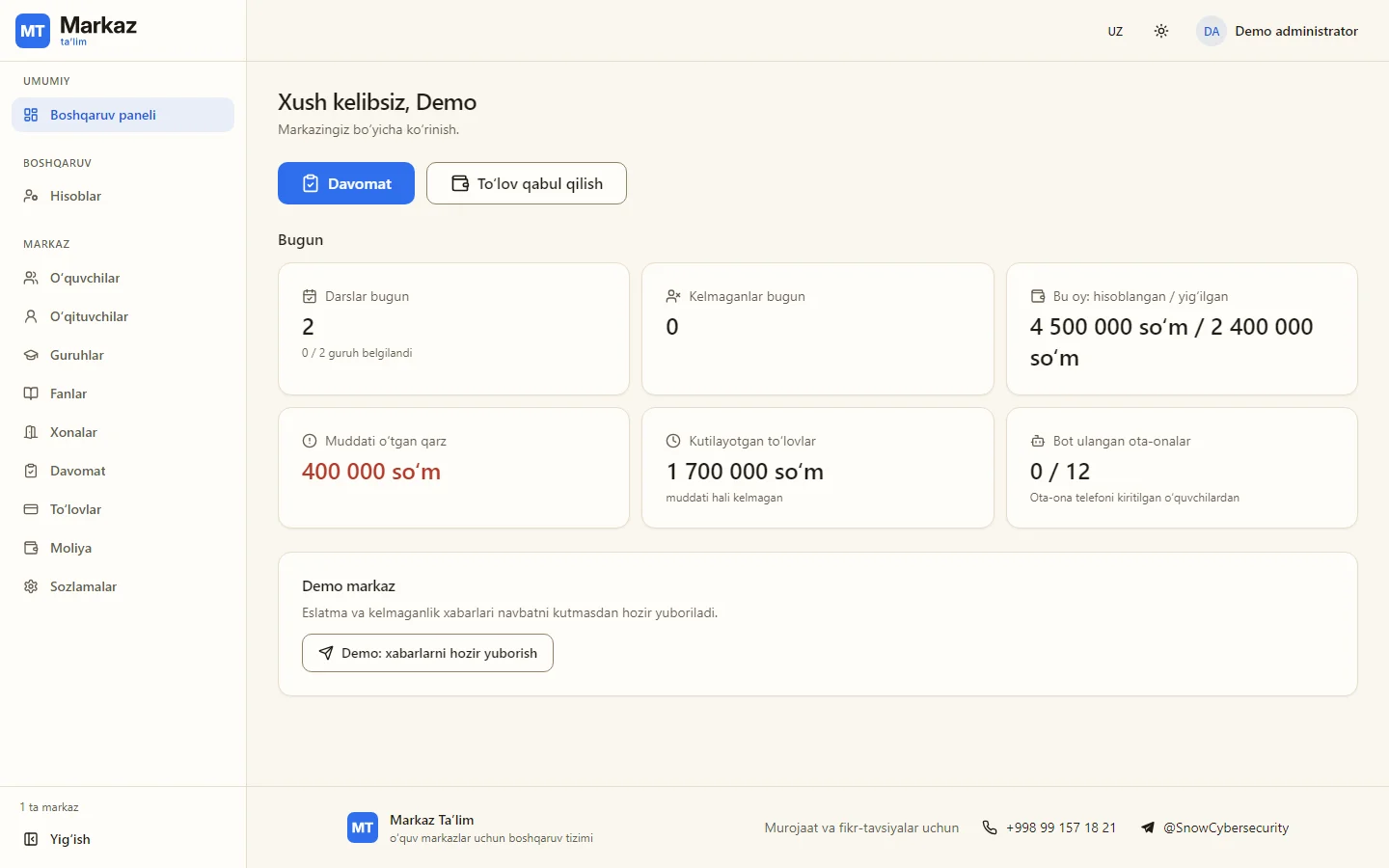Image resolution: width=1389 pixels, height=868 pixels.
Task: Click the Muddati o'tgan qarz card
Action: [453, 468]
